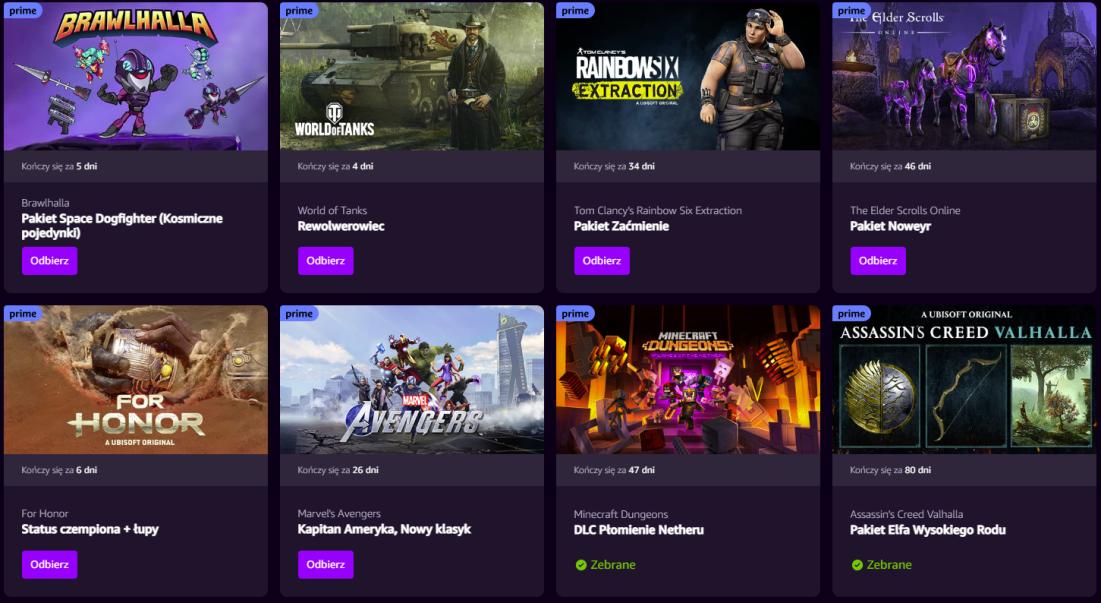Open the DLC Płomienie Netheru title link
The image size is (1101, 603).
point(638,530)
